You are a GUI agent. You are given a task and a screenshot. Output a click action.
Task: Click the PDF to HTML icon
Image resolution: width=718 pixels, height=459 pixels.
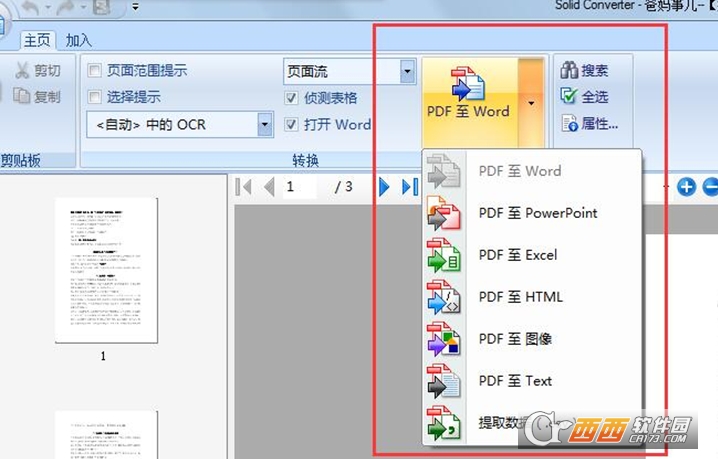(443, 297)
